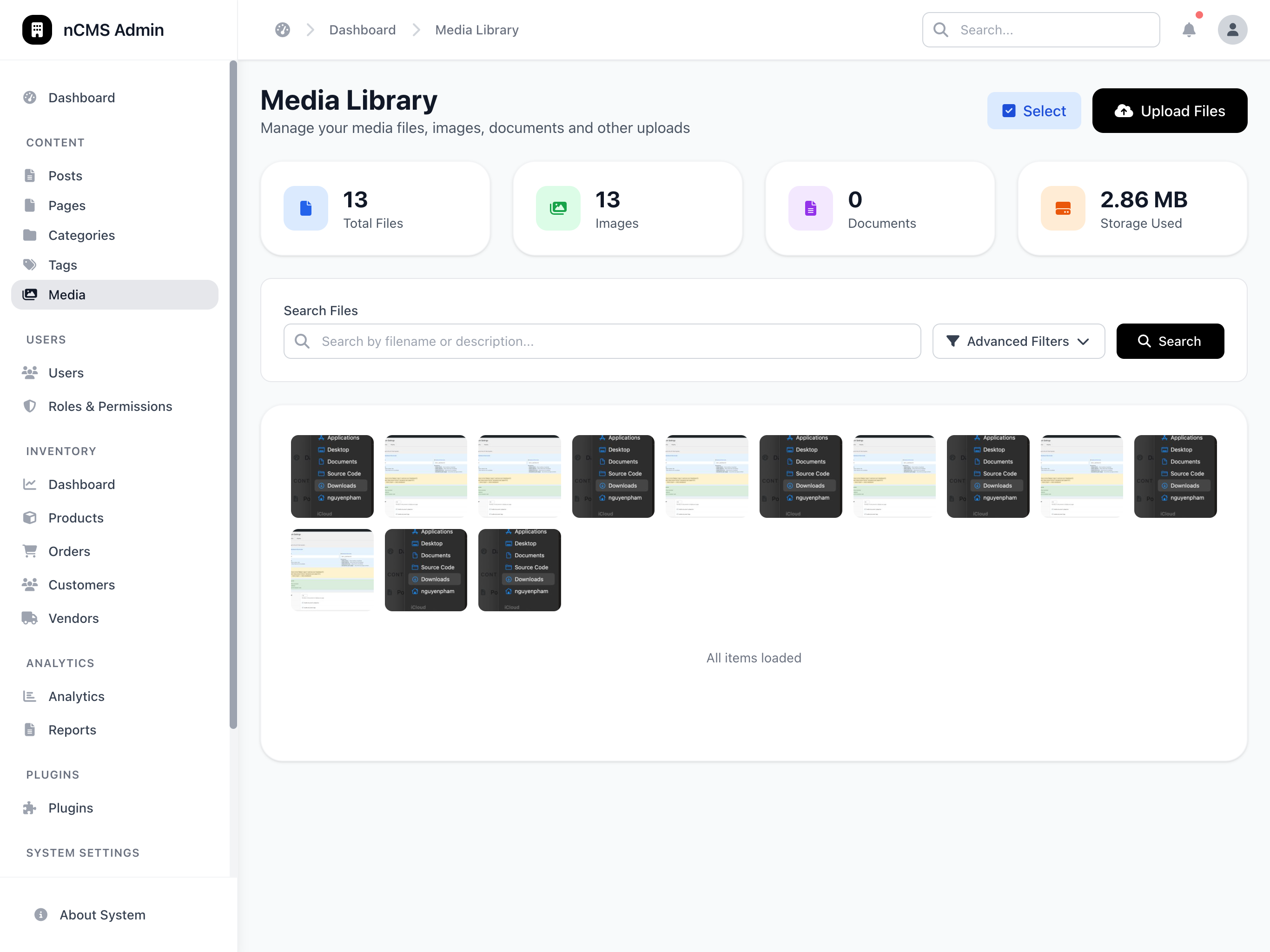
Task: Toggle the Select checkbox button
Action: pyautogui.click(x=1033, y=111)
